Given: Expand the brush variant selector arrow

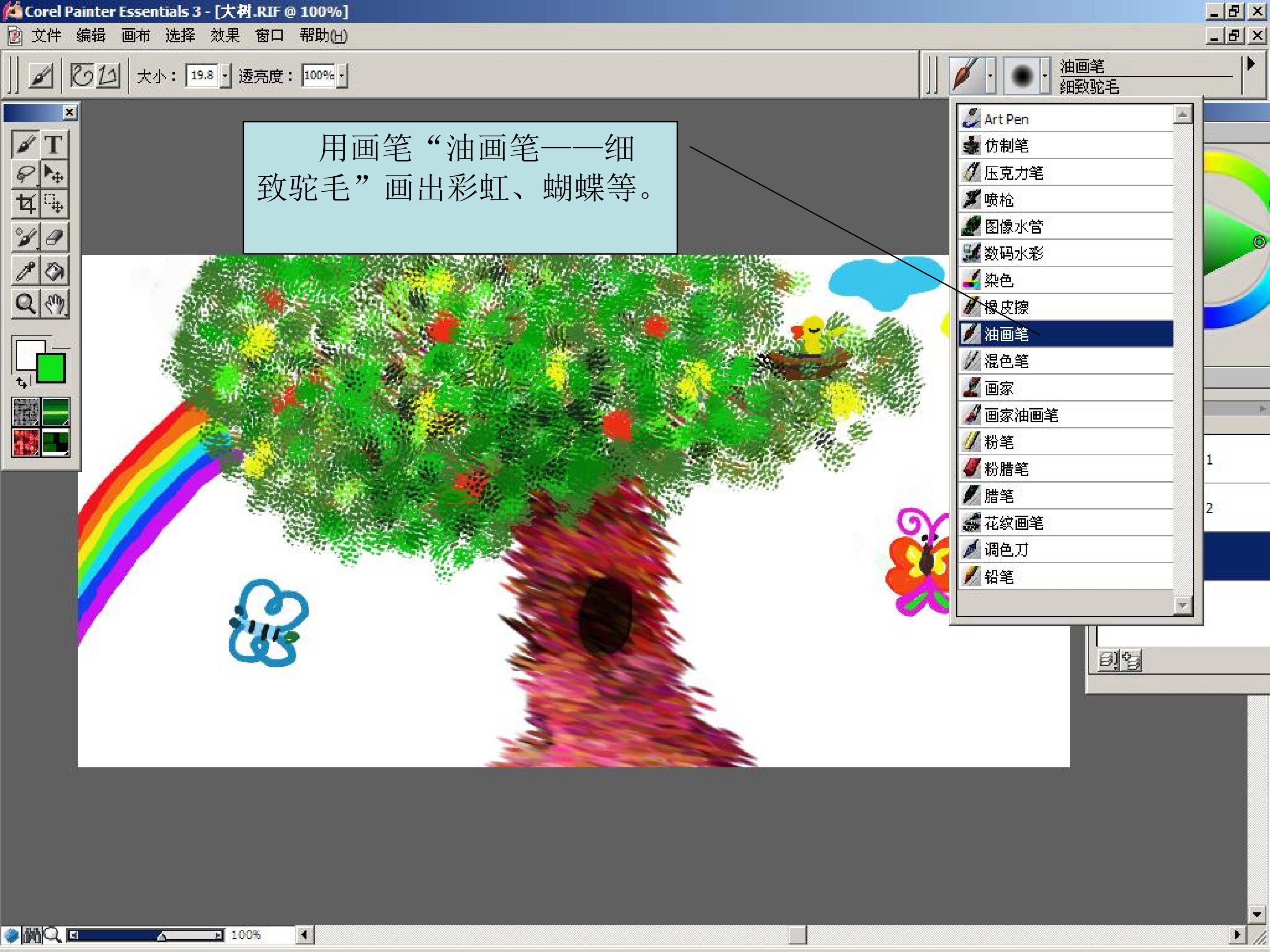Looking at the screenshot, I should (x=1044, y=75).
